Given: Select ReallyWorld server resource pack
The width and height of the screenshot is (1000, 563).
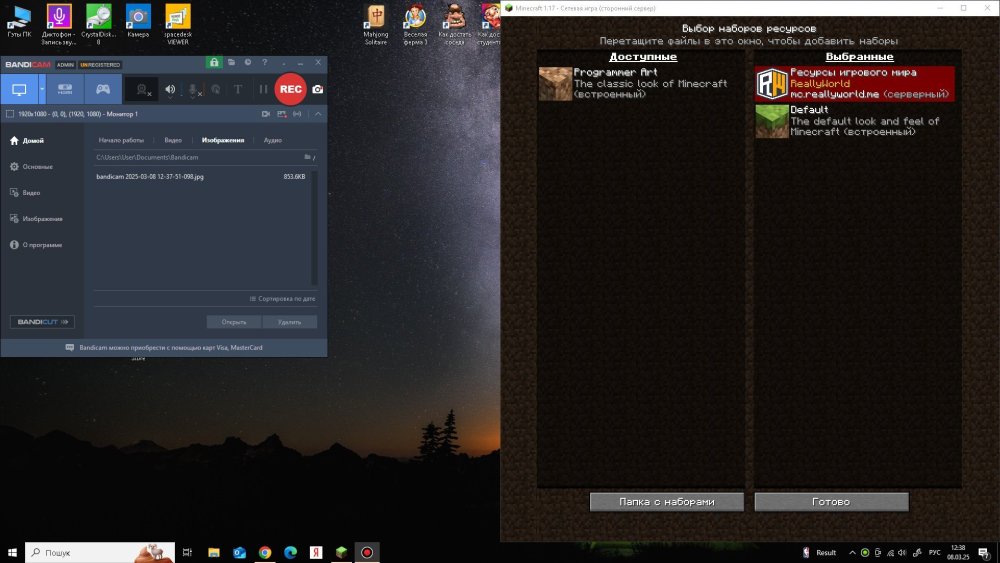Looking at the screenshot, I should (855, 84).
